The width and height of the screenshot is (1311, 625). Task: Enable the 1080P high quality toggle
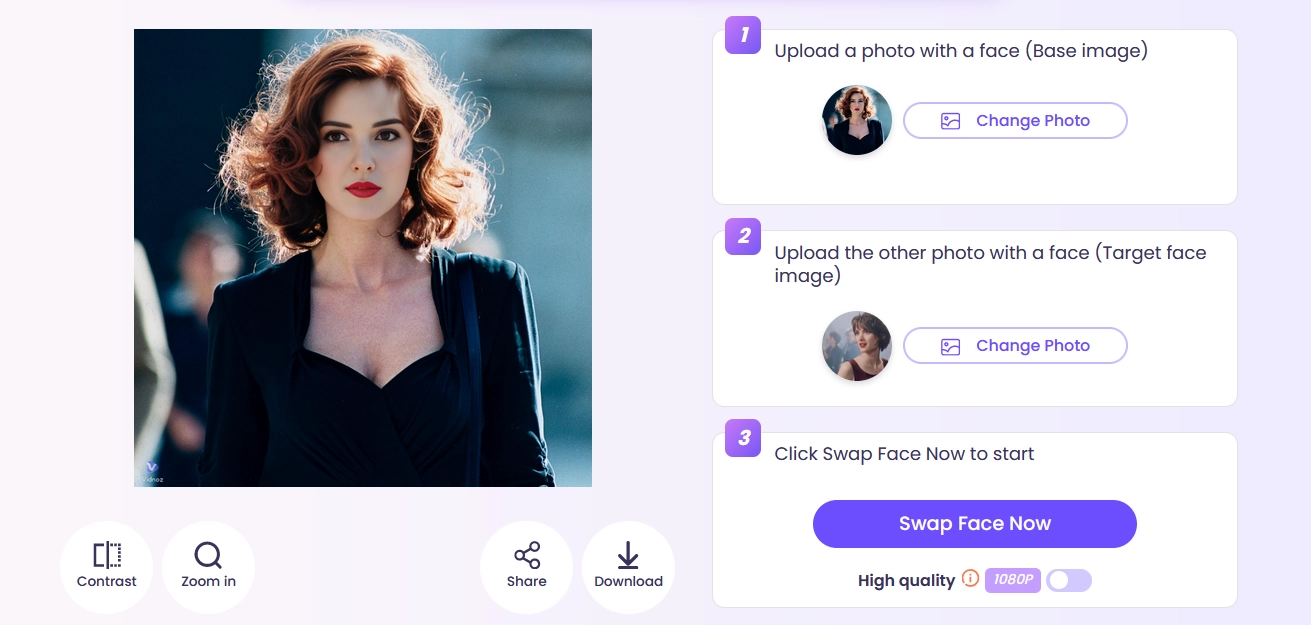point(1068,580)
